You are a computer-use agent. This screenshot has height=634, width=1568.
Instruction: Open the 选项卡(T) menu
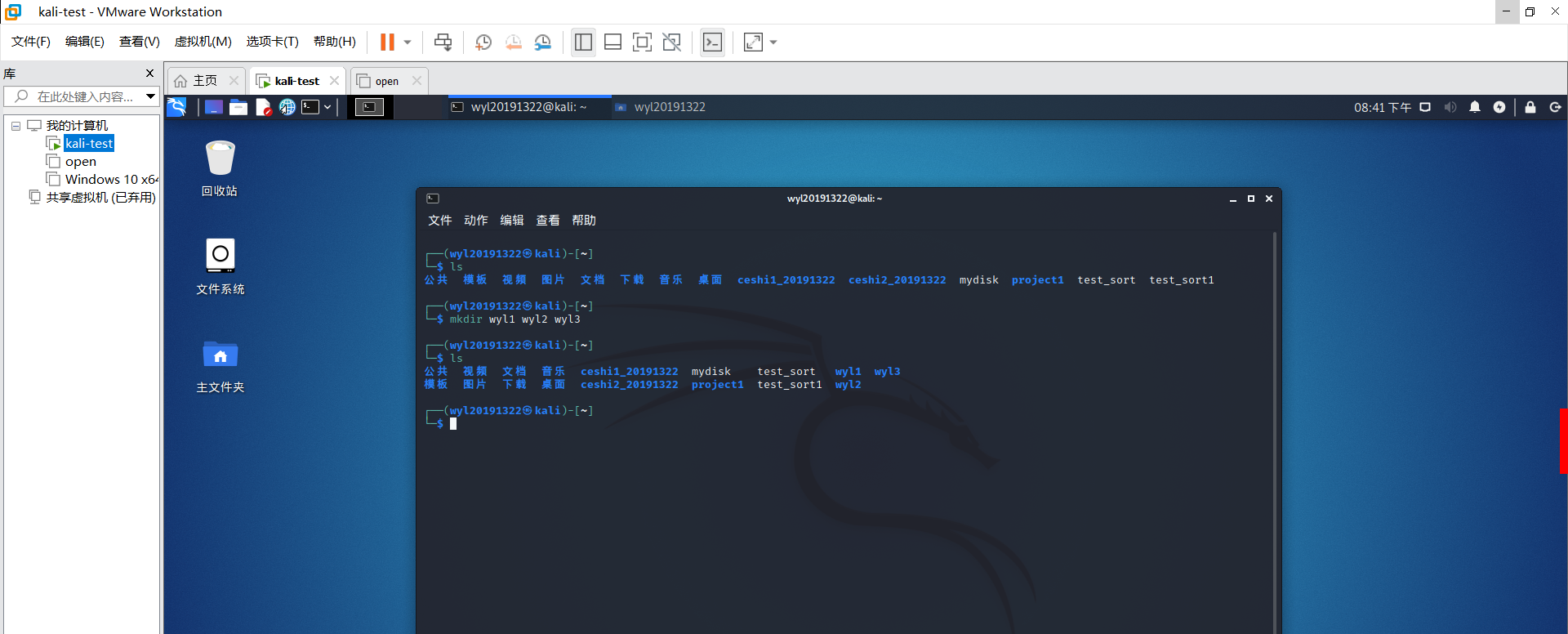[273, 42]
